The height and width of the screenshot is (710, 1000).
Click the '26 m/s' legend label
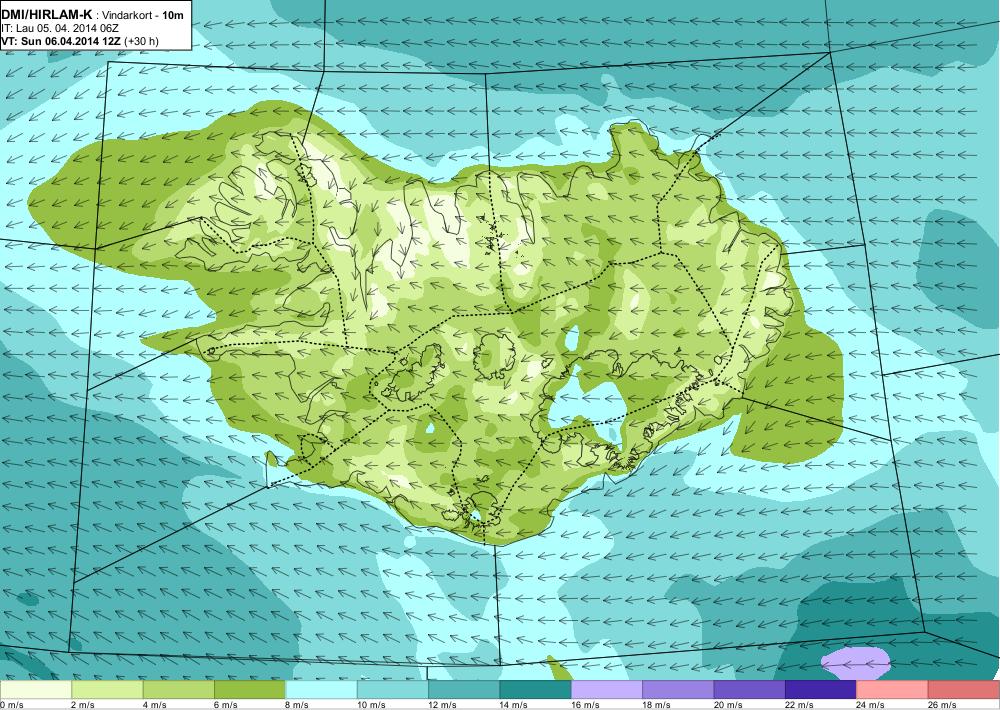tap(943, 704)
